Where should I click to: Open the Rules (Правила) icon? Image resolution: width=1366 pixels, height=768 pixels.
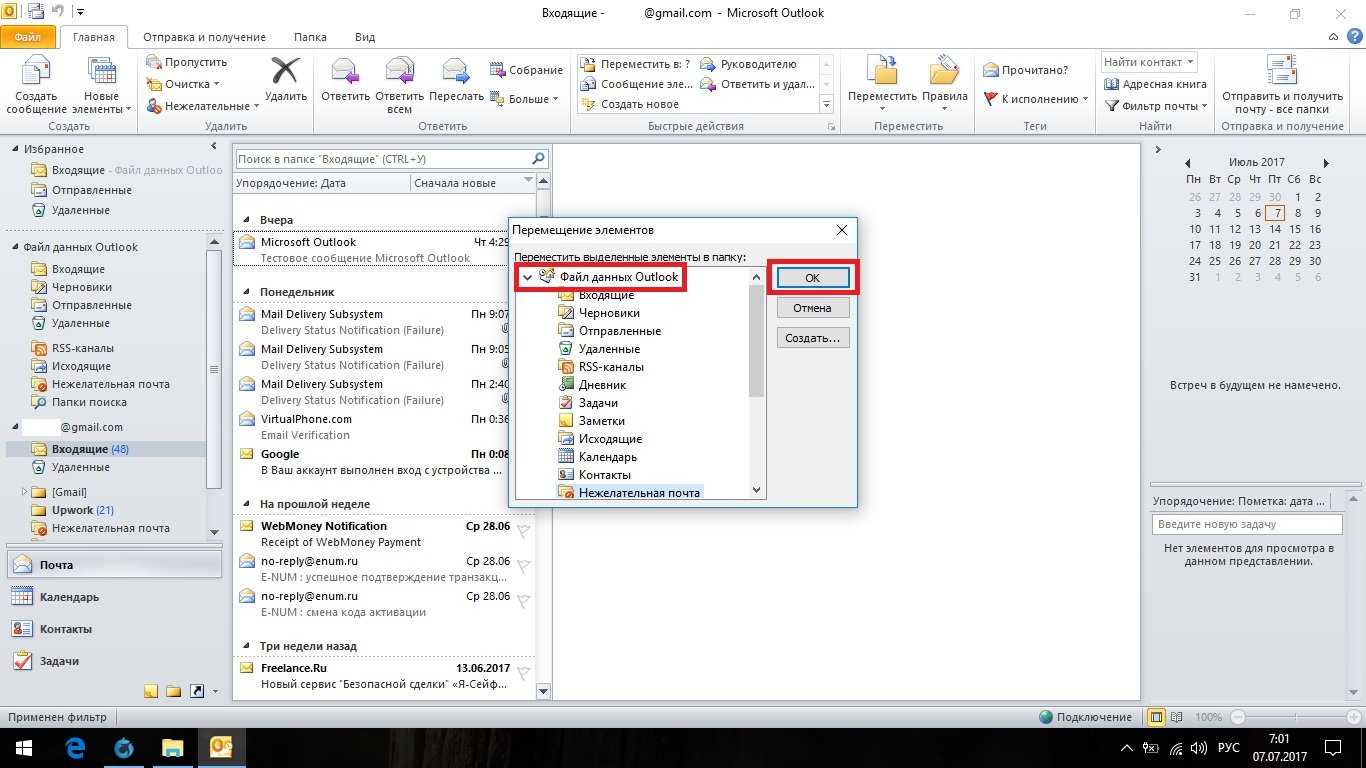944,71
